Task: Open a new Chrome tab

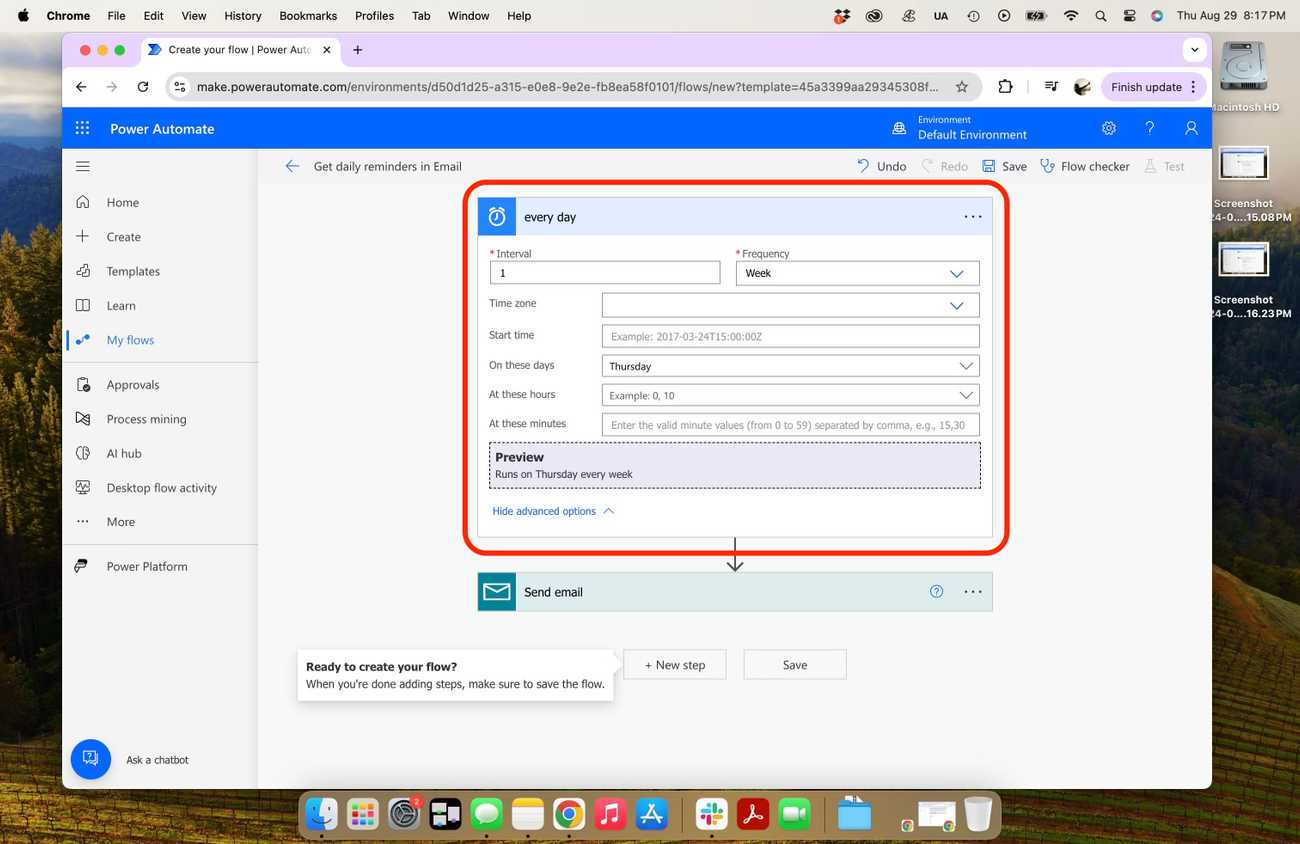Action: tap(358, 50)
